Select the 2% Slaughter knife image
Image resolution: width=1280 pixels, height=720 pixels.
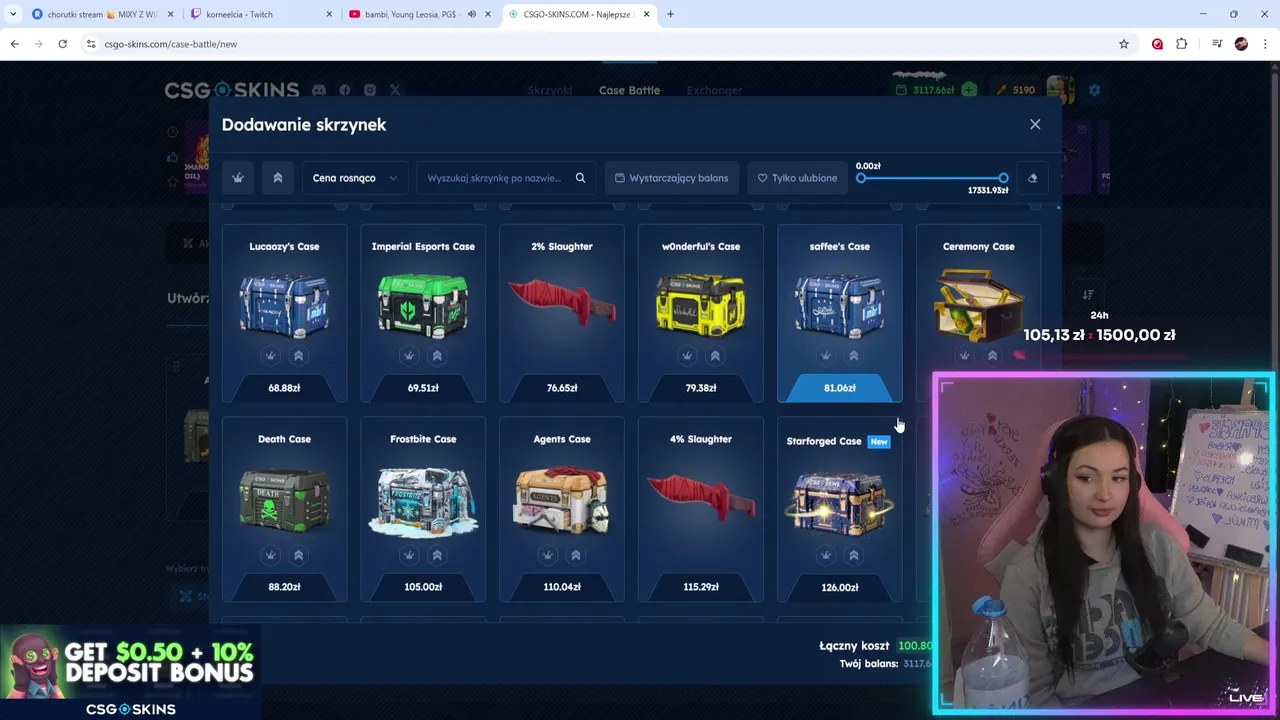click(562, 303)
